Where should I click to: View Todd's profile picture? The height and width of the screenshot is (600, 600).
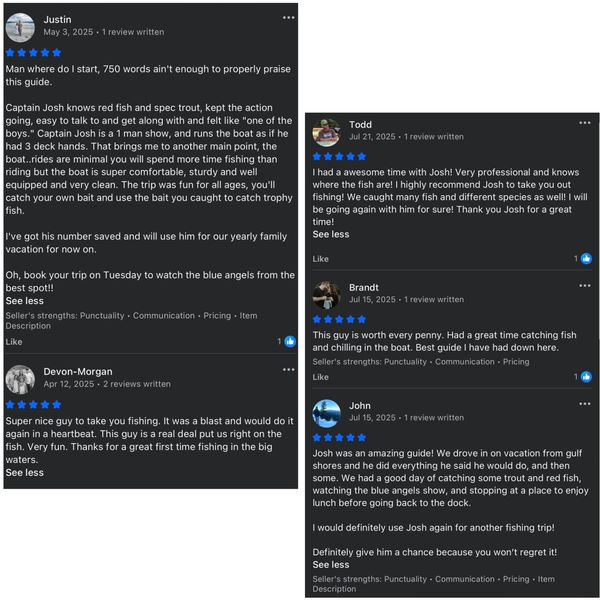click(x=326, y=131)
